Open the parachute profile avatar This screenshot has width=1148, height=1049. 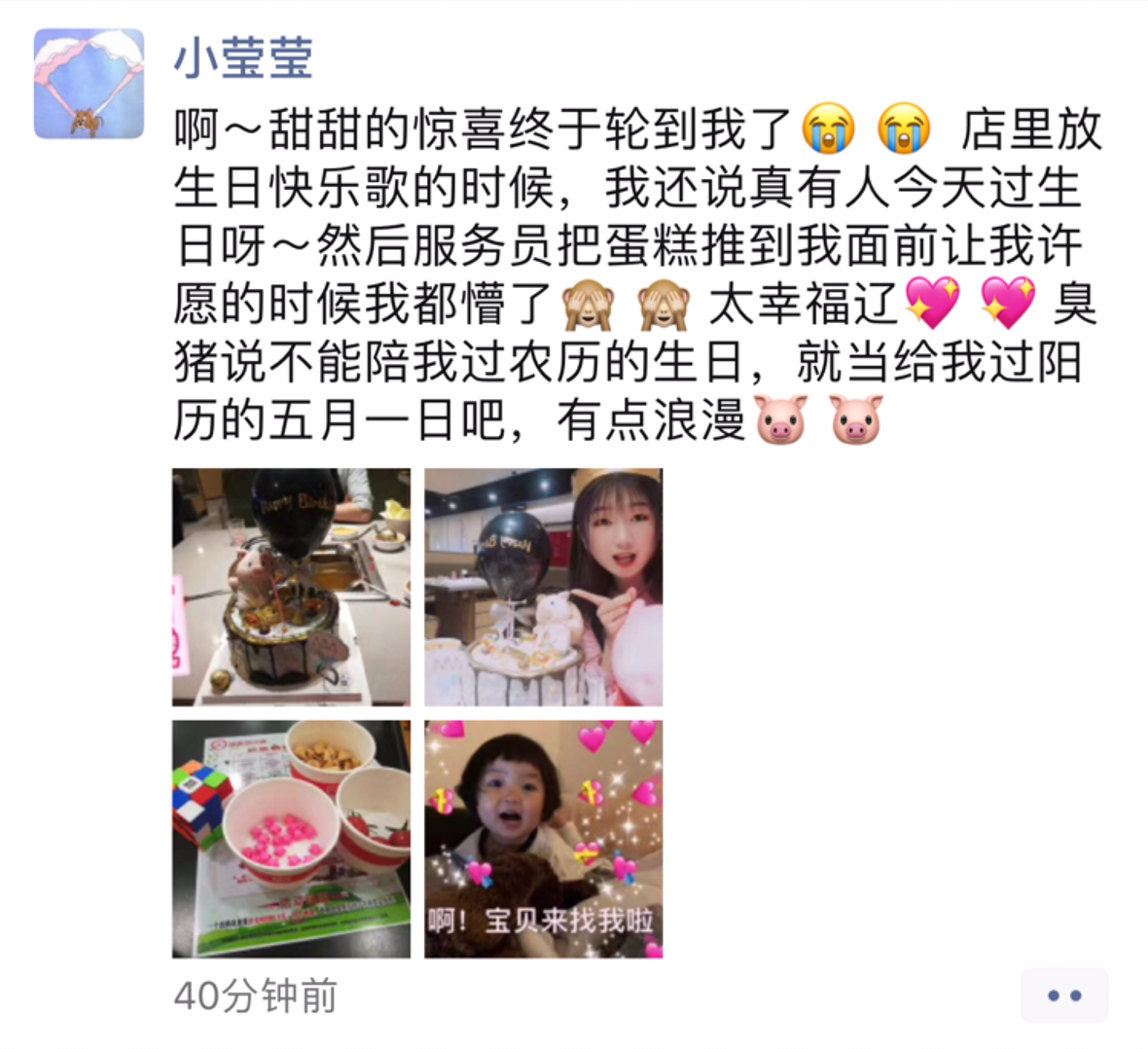coord(90,84)
